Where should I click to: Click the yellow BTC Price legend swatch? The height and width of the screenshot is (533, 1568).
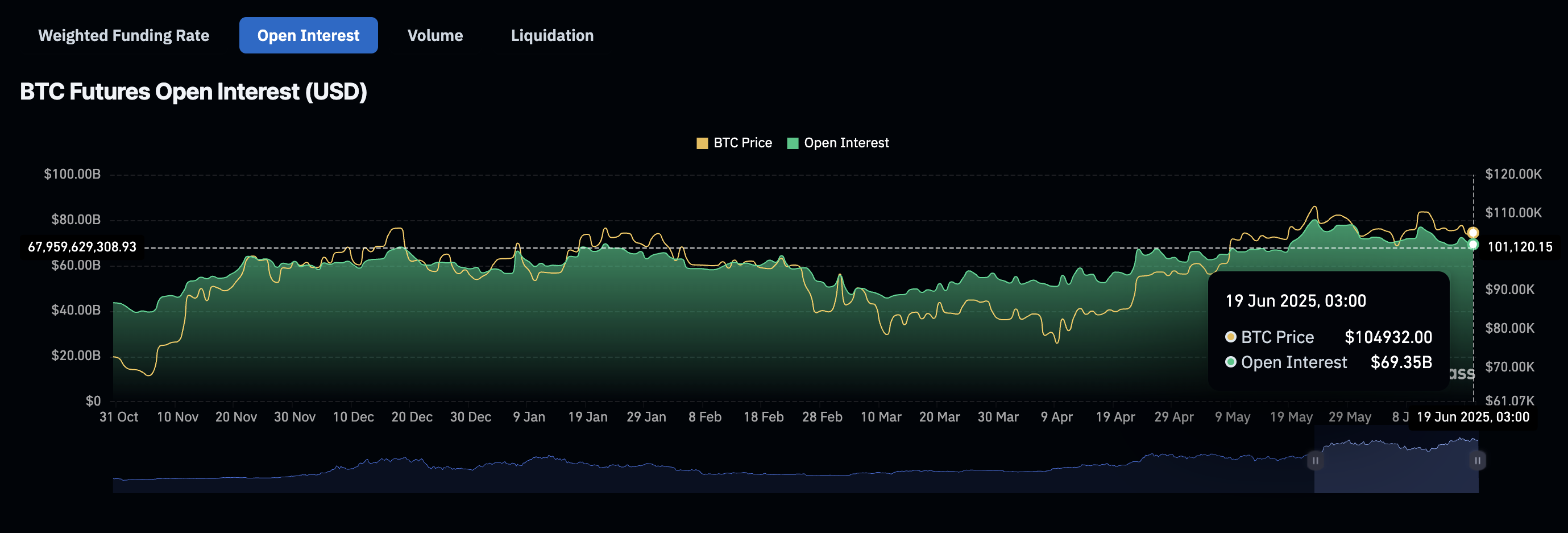tap(702, 143)
